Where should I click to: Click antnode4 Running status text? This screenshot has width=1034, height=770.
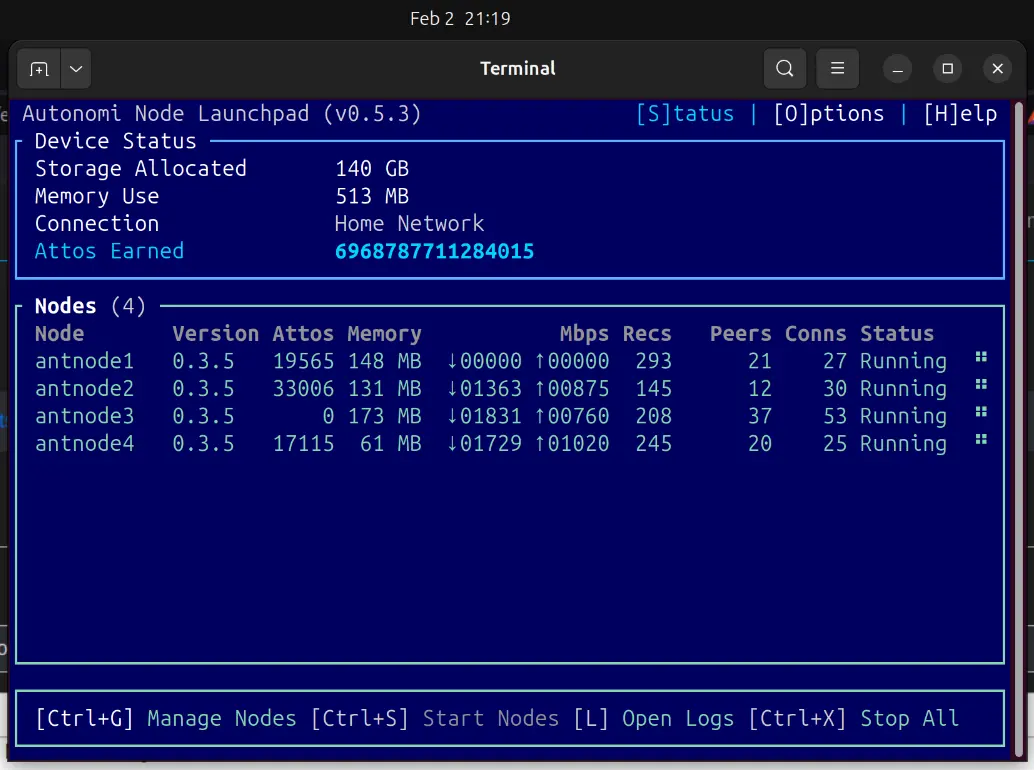(903, 444)
